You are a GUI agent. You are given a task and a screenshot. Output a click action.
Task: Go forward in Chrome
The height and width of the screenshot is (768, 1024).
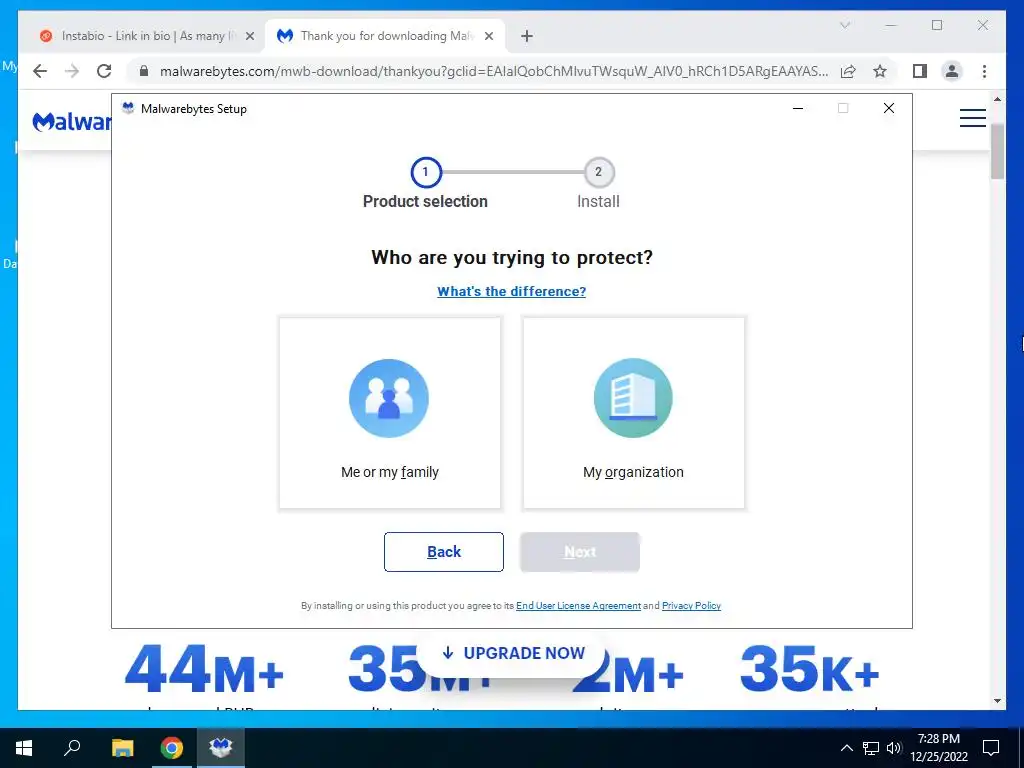[72, 71]
